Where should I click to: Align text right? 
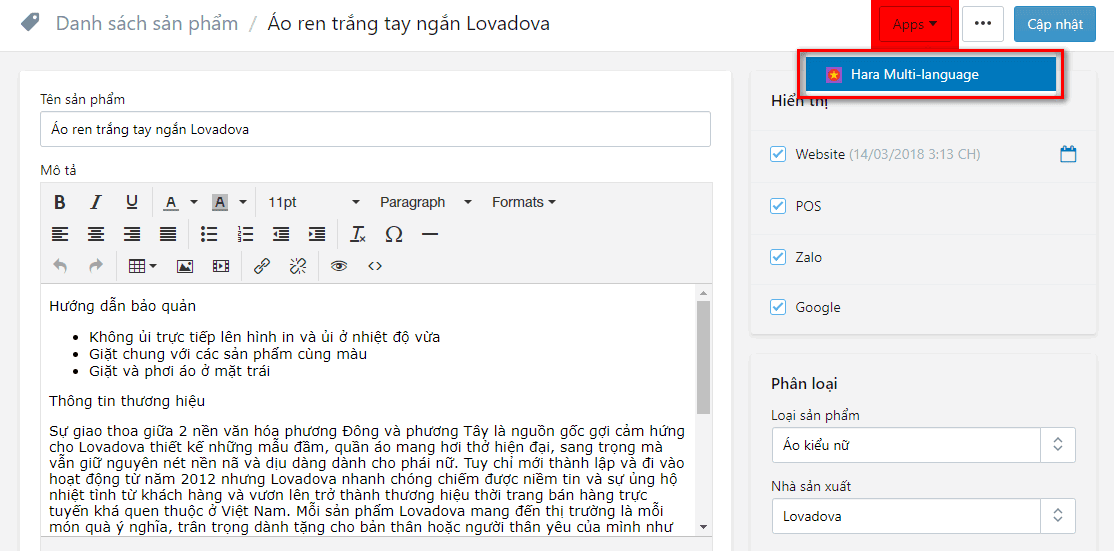point(131,234)
